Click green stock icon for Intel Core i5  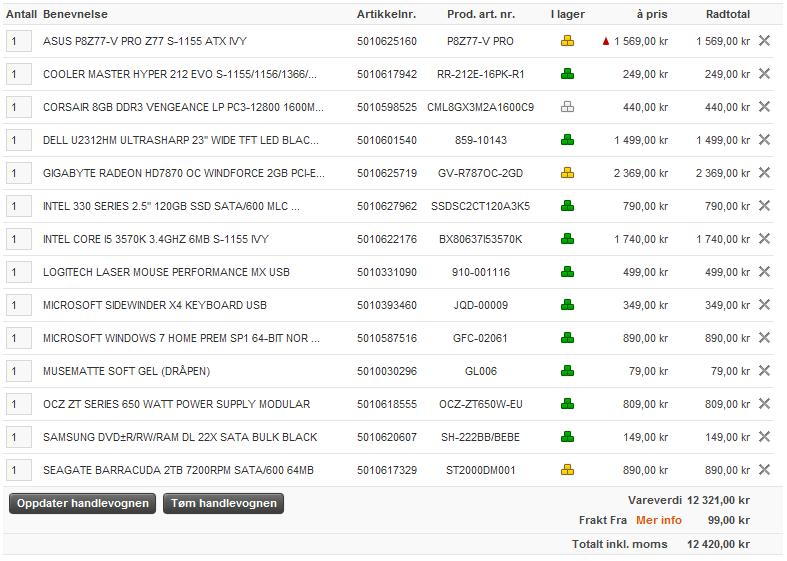(567, 239)
